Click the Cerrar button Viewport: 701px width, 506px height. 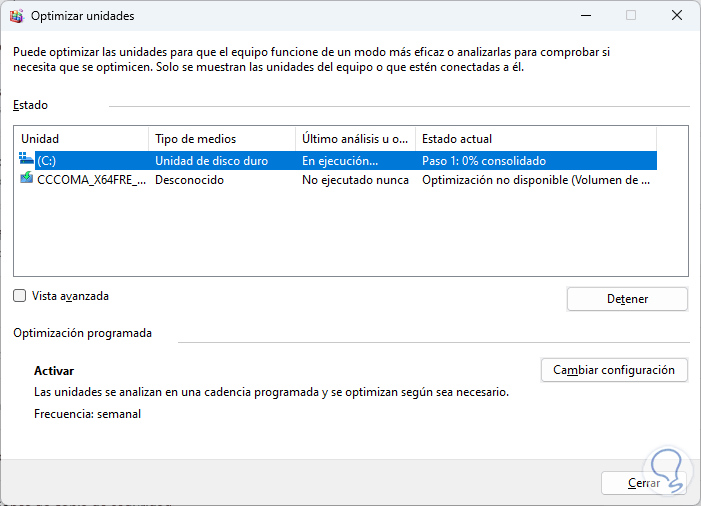click(644, 483)
